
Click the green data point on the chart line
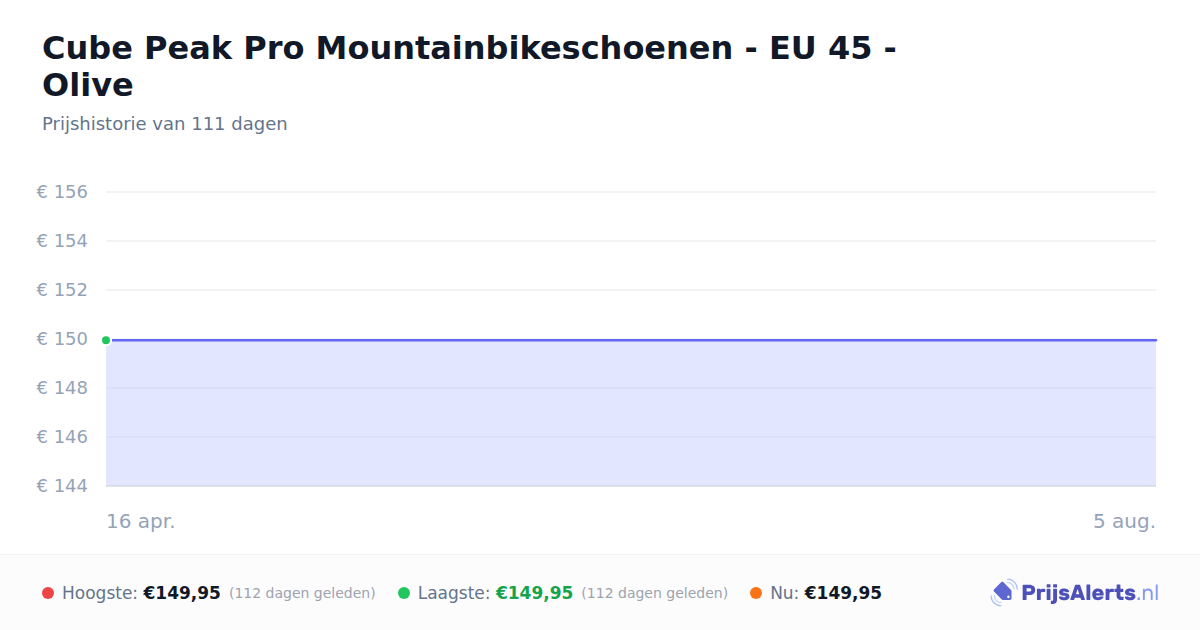pyautogui.click(x=106, y=340)
